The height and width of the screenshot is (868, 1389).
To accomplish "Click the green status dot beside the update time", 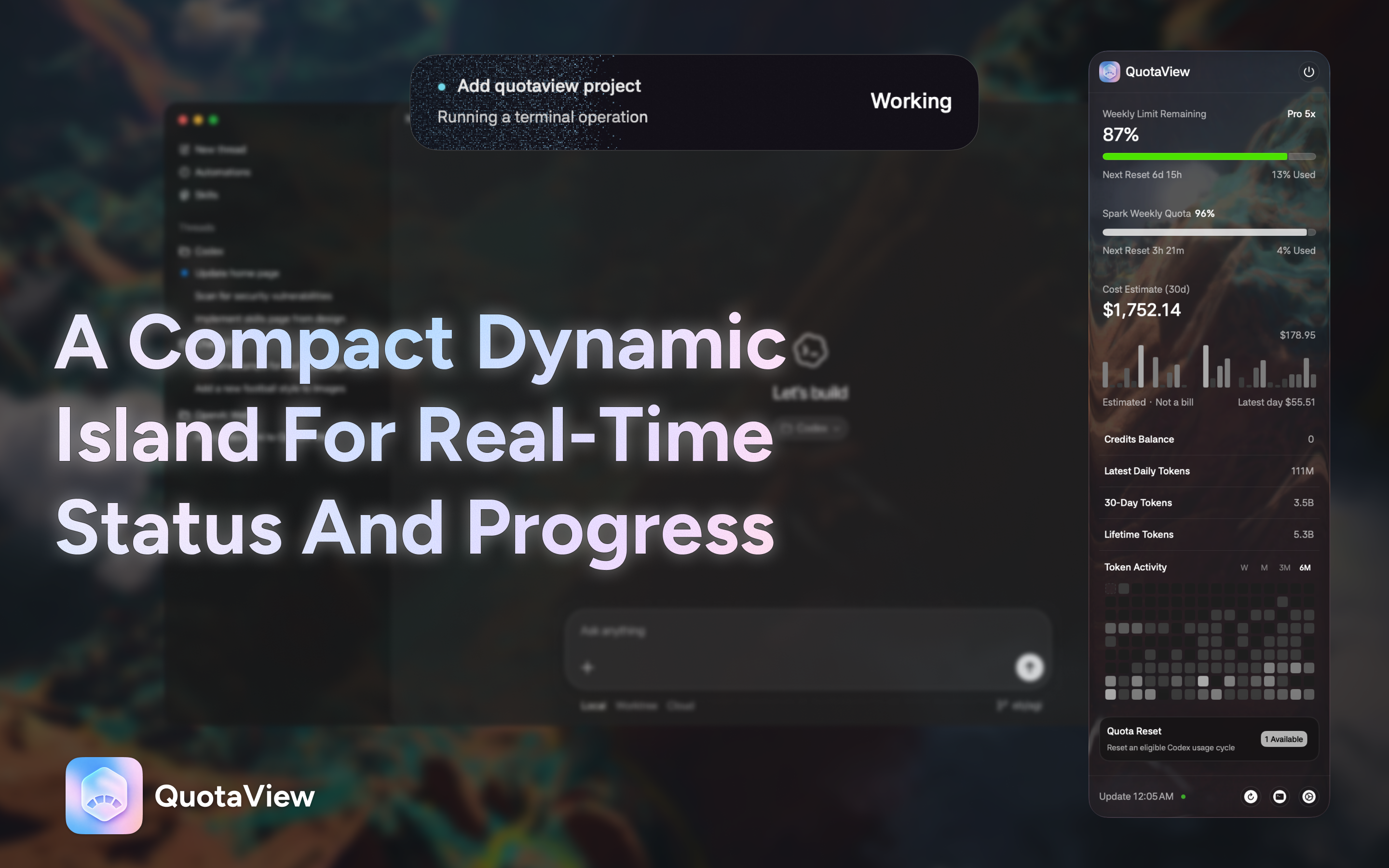I will pos(1184,797).
